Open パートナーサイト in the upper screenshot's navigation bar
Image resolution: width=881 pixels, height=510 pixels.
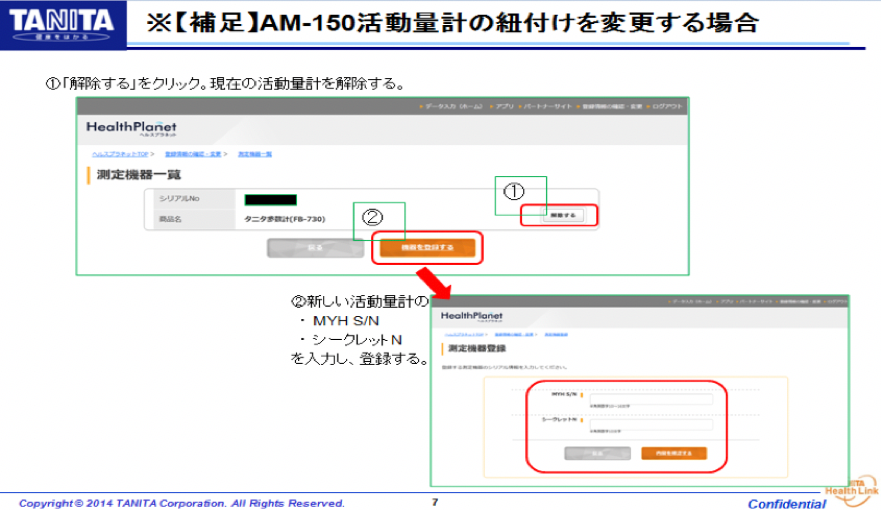tap(546, 106)
